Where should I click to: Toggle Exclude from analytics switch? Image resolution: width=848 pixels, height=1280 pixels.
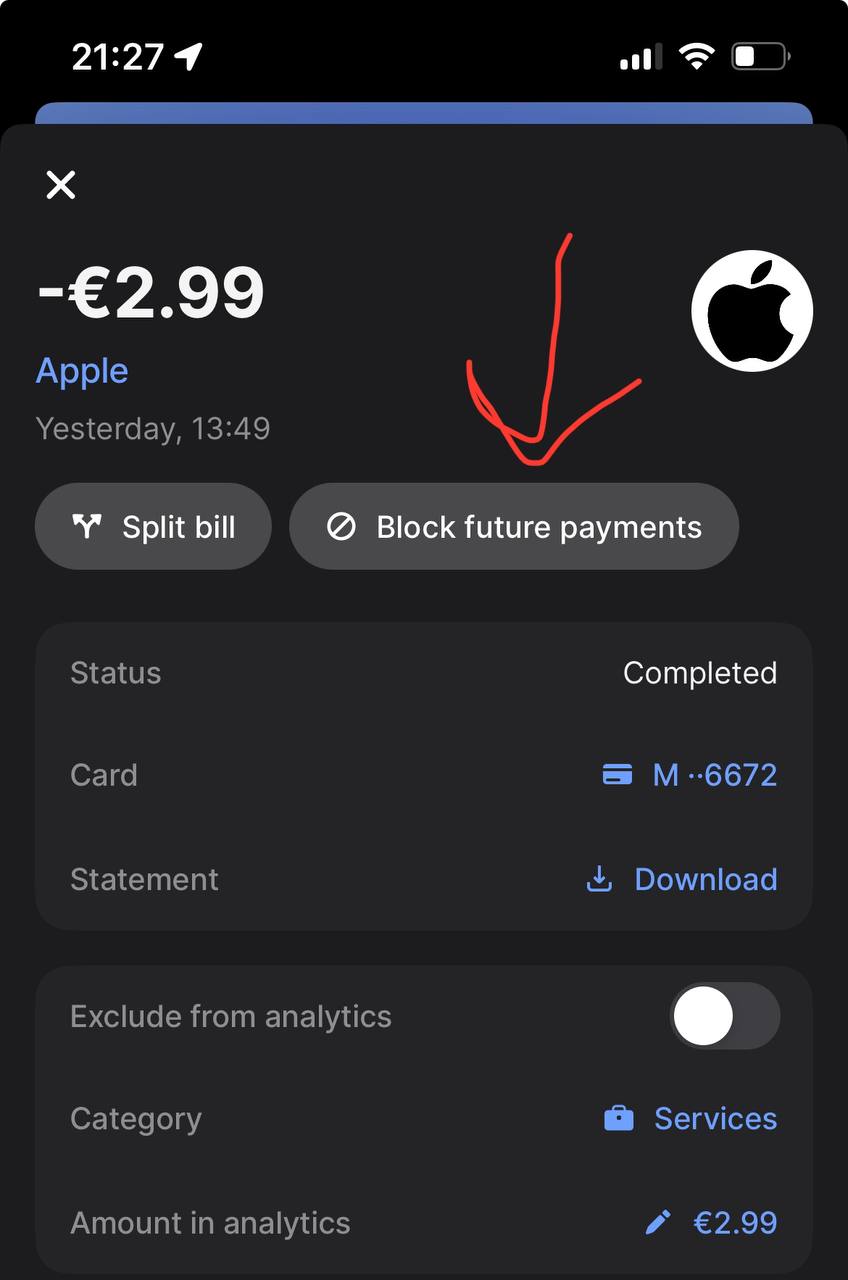pyautogui.click(x=724, y=1016)
